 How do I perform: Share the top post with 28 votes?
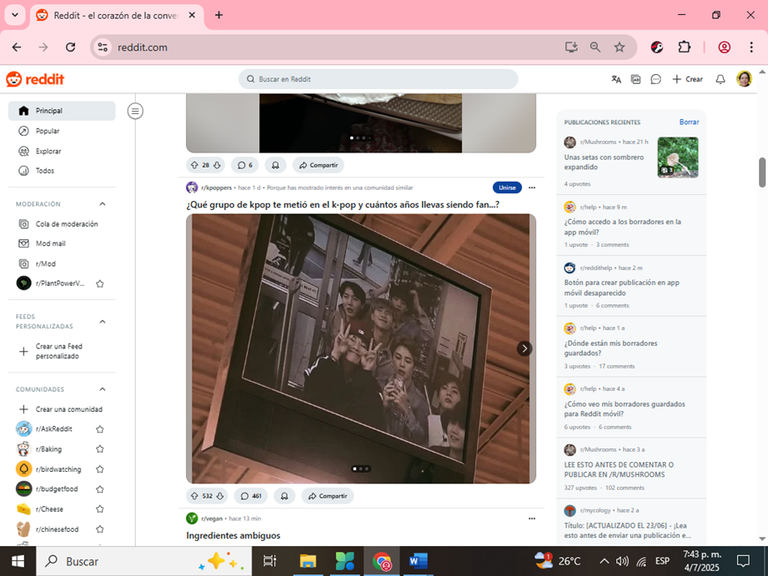tap(318, 165)
